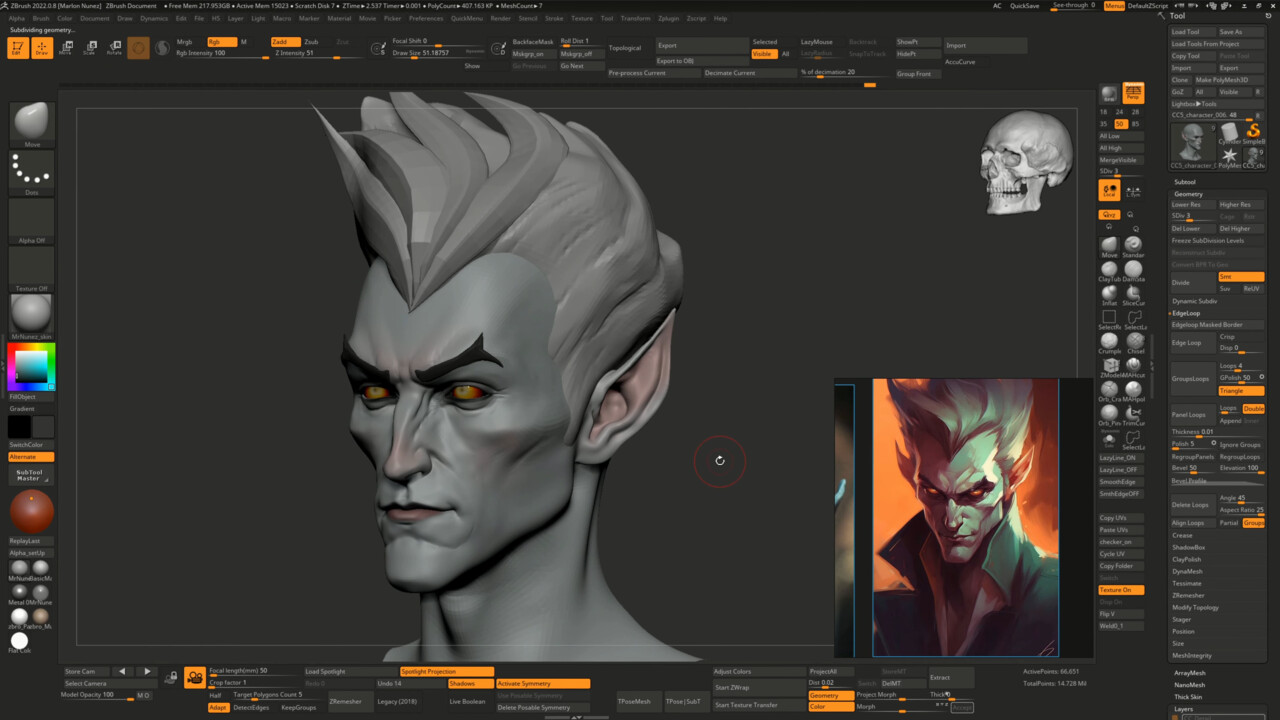Viewport: 1280px width, 720px height.
Task: Adjust the Draw Size slider
Action: pos(439,53)
